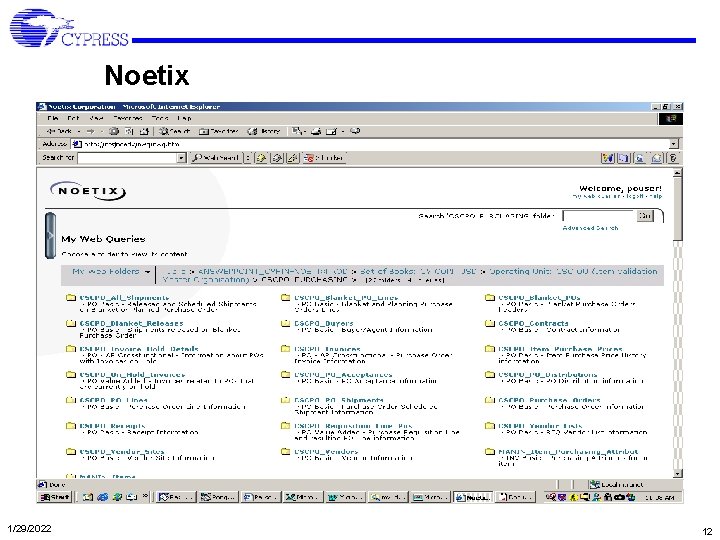Screen dimensions: 720x540
Task: Click the Go button next to search box
Action: click(645, 216)
